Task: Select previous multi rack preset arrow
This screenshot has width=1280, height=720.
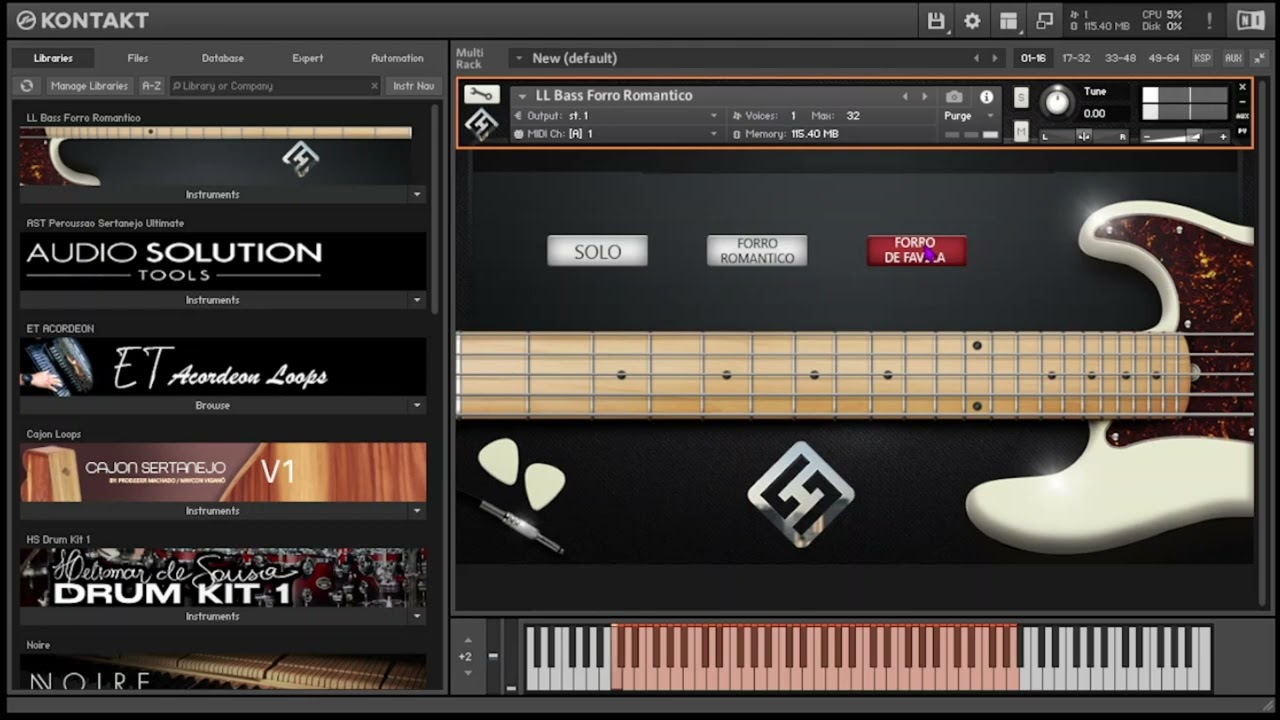Action: click(x=977, y=58)
